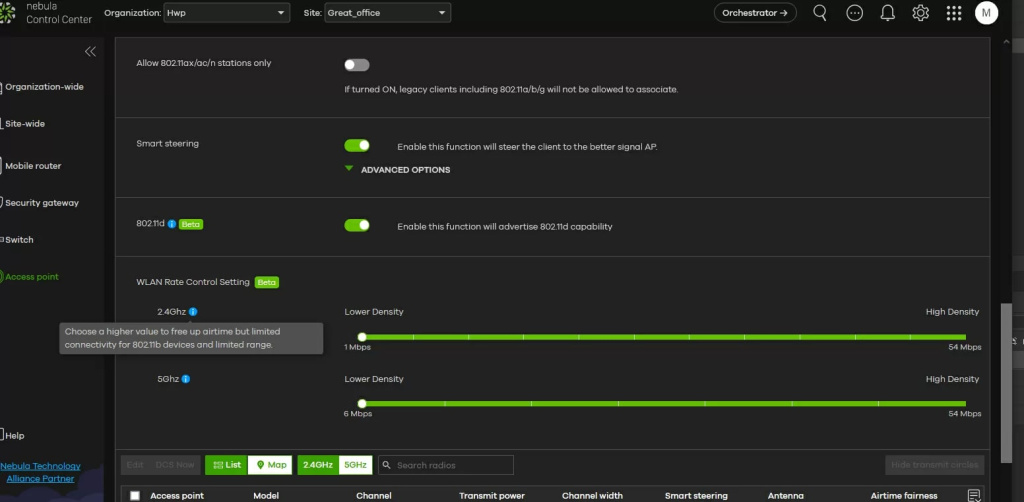Click the 2.4Ghz rate slider handle
This screenshot has width=1024, height=502.
362,337
